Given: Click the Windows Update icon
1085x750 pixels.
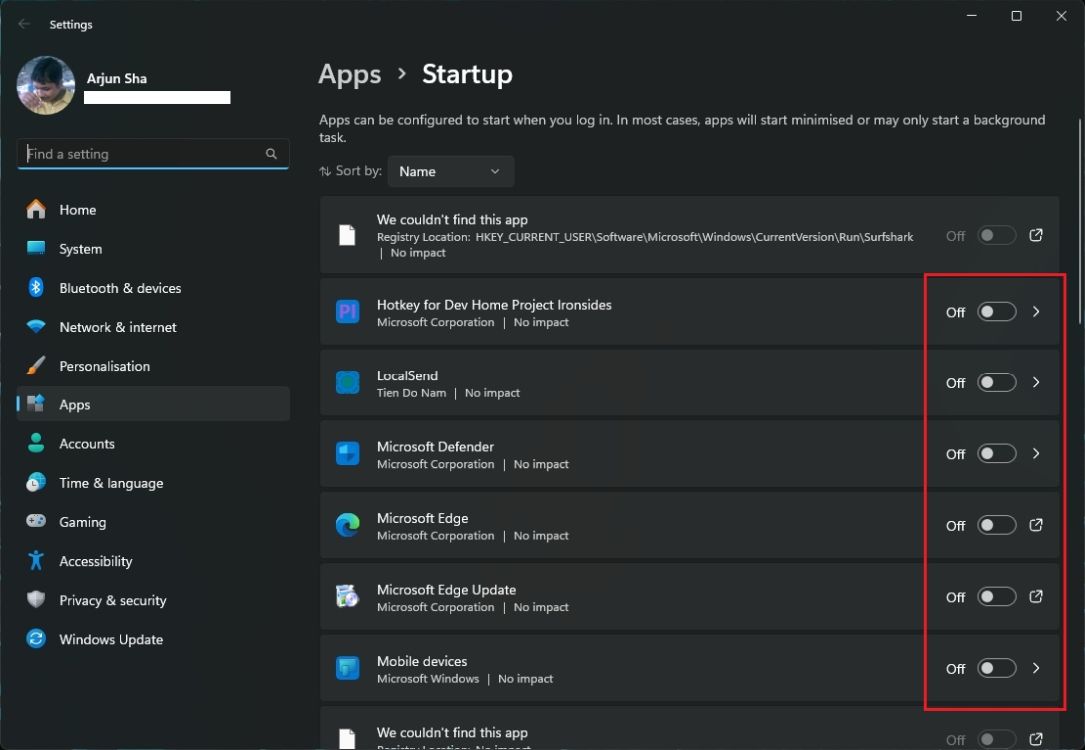Looking at the screenshot, I should pyautogui.click(x=36, y=639).
